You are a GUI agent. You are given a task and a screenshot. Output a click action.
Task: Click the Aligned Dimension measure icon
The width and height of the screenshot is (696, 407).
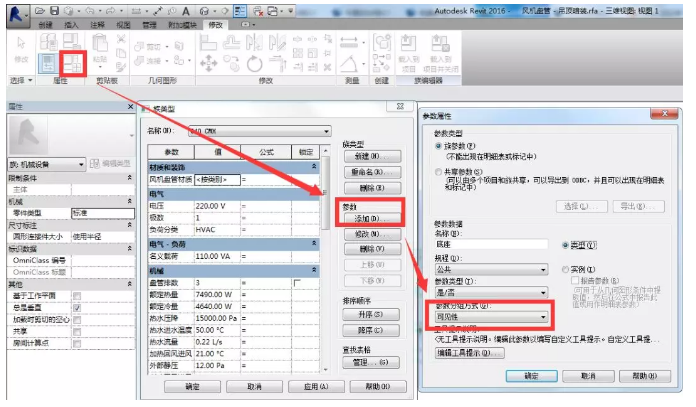(x=349, y=43)
